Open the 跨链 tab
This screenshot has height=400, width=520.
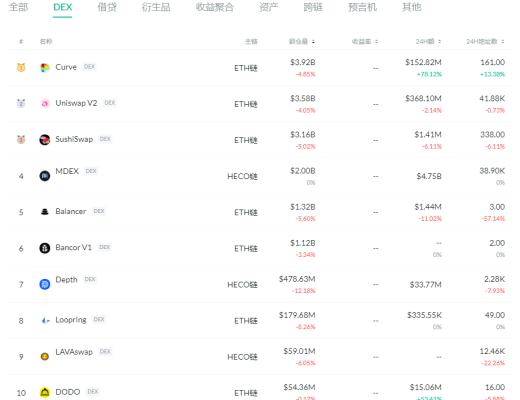(313, 7)
